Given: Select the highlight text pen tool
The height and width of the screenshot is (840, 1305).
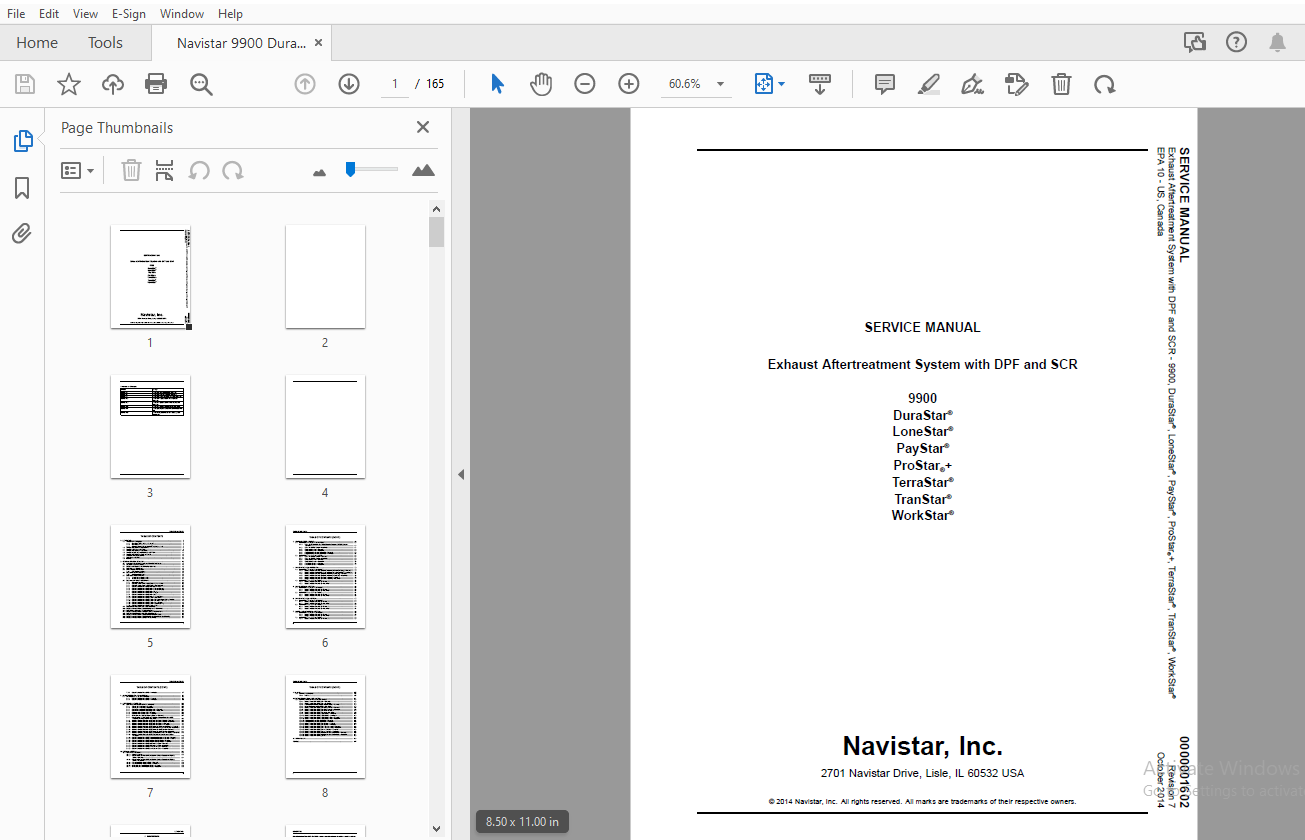Looking at the screenshot, I should pyautogui.click(x=929, y=84).
